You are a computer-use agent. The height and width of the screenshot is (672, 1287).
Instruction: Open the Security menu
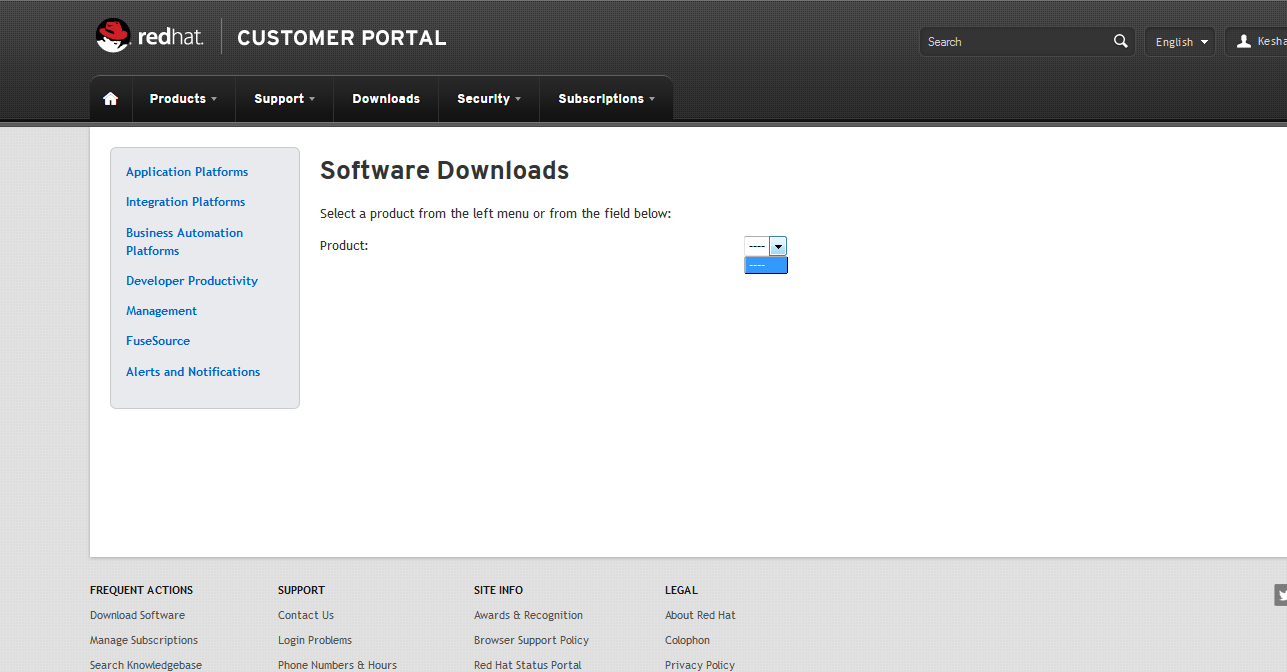[489, 99]
